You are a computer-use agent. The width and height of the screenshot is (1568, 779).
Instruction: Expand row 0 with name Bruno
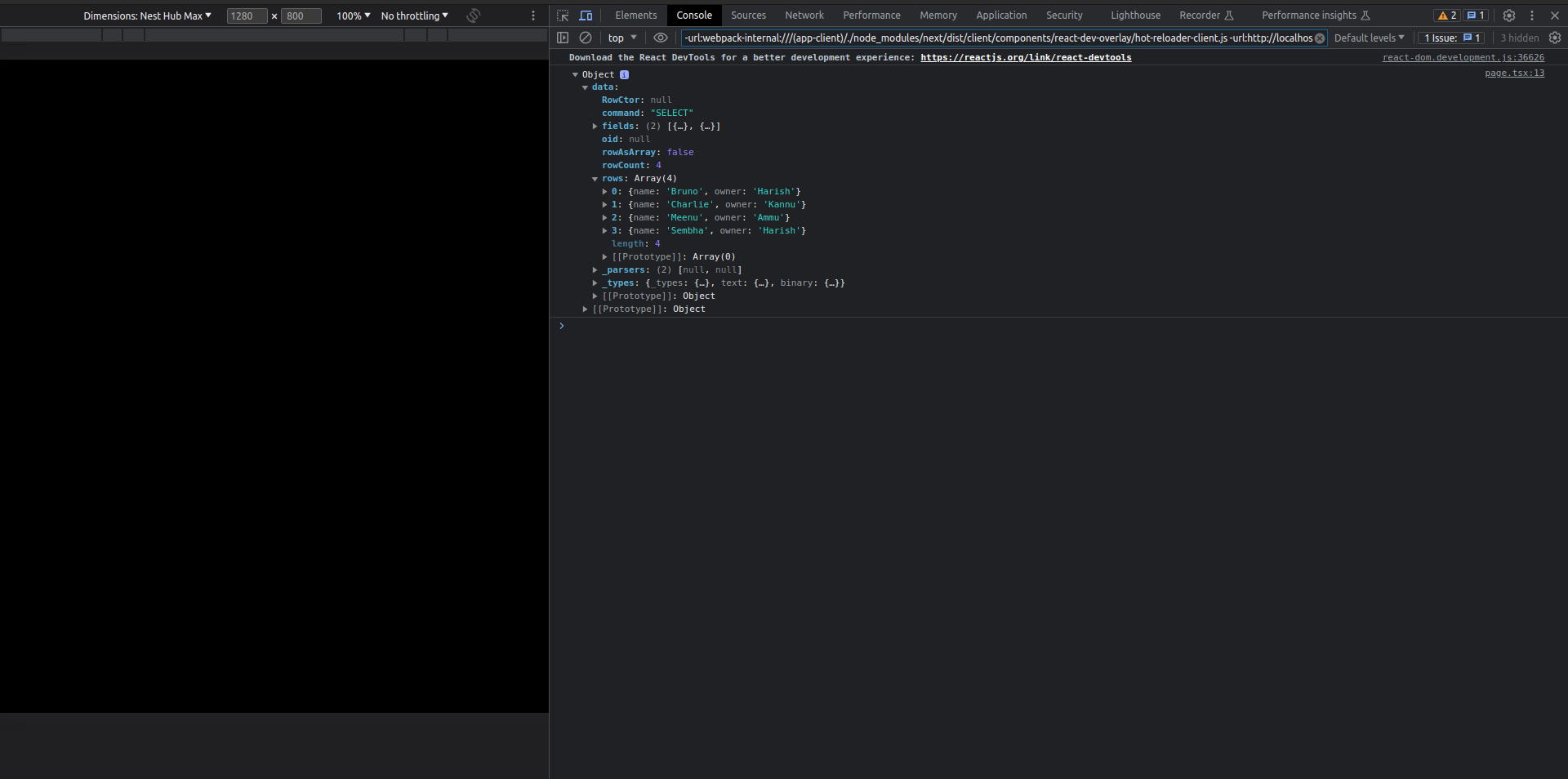tap(604, 192)
